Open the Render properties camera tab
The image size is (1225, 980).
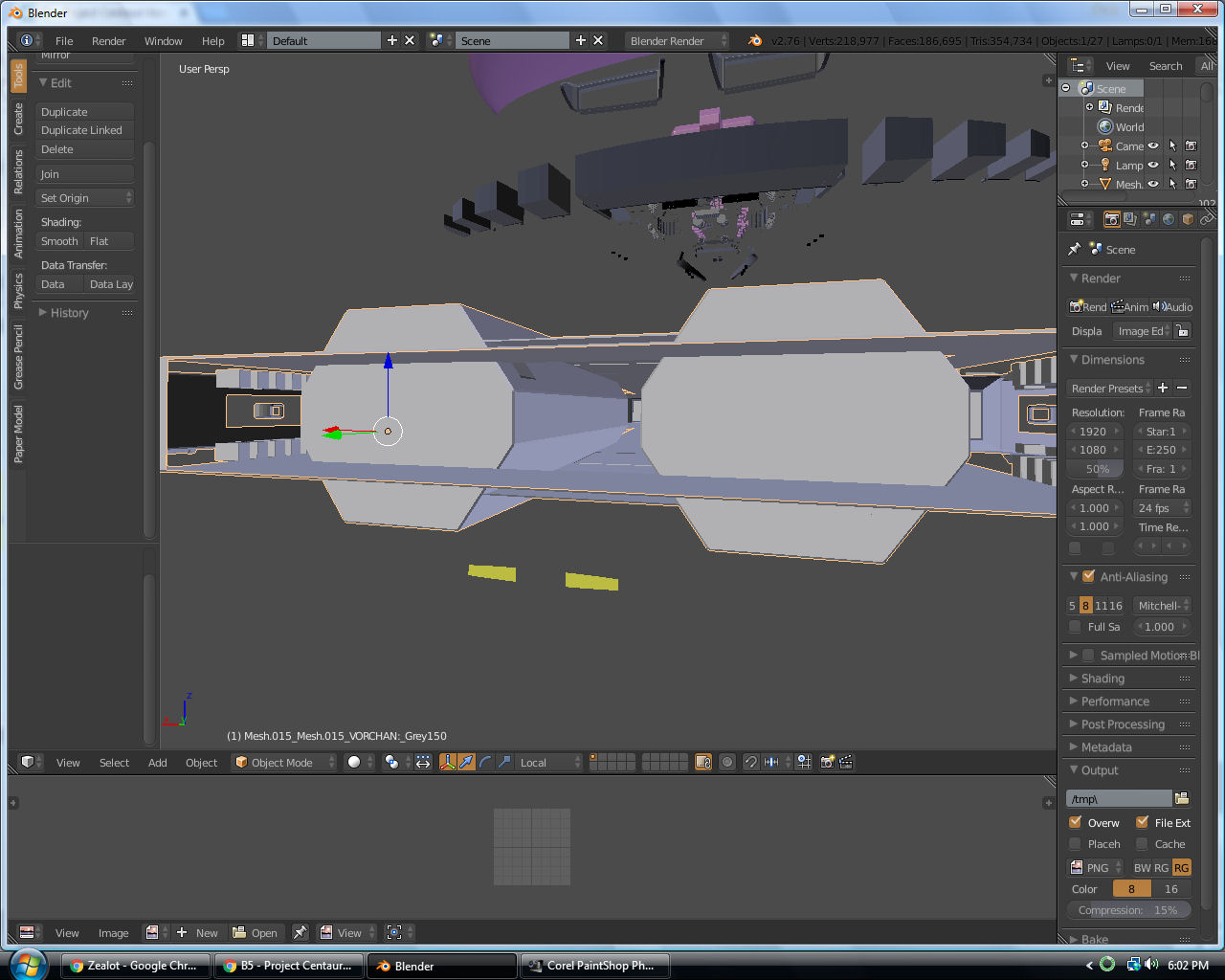(1111, 219)
